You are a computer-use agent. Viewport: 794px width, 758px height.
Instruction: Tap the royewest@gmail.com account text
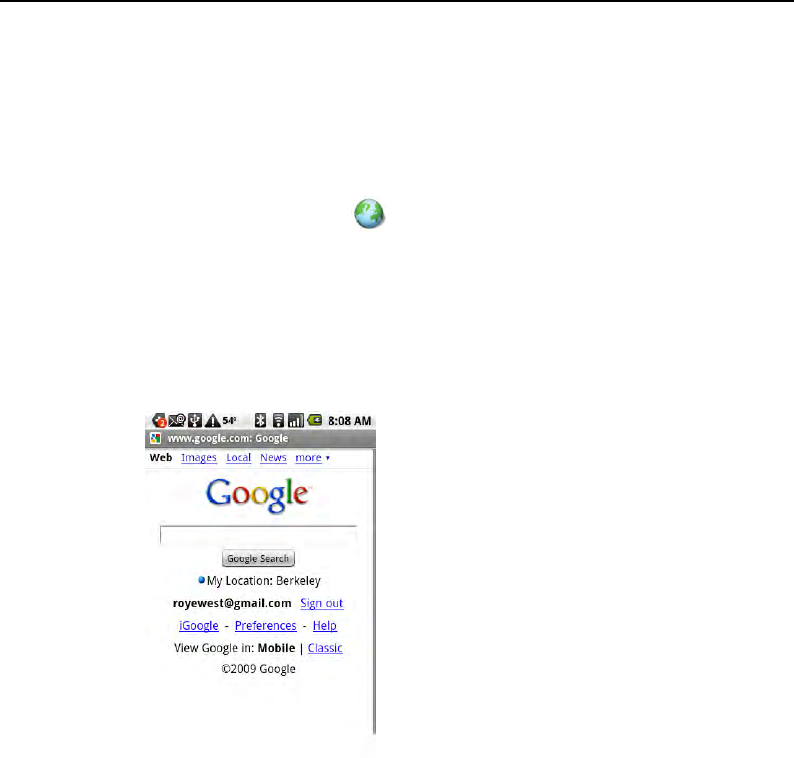click(232, 603)
